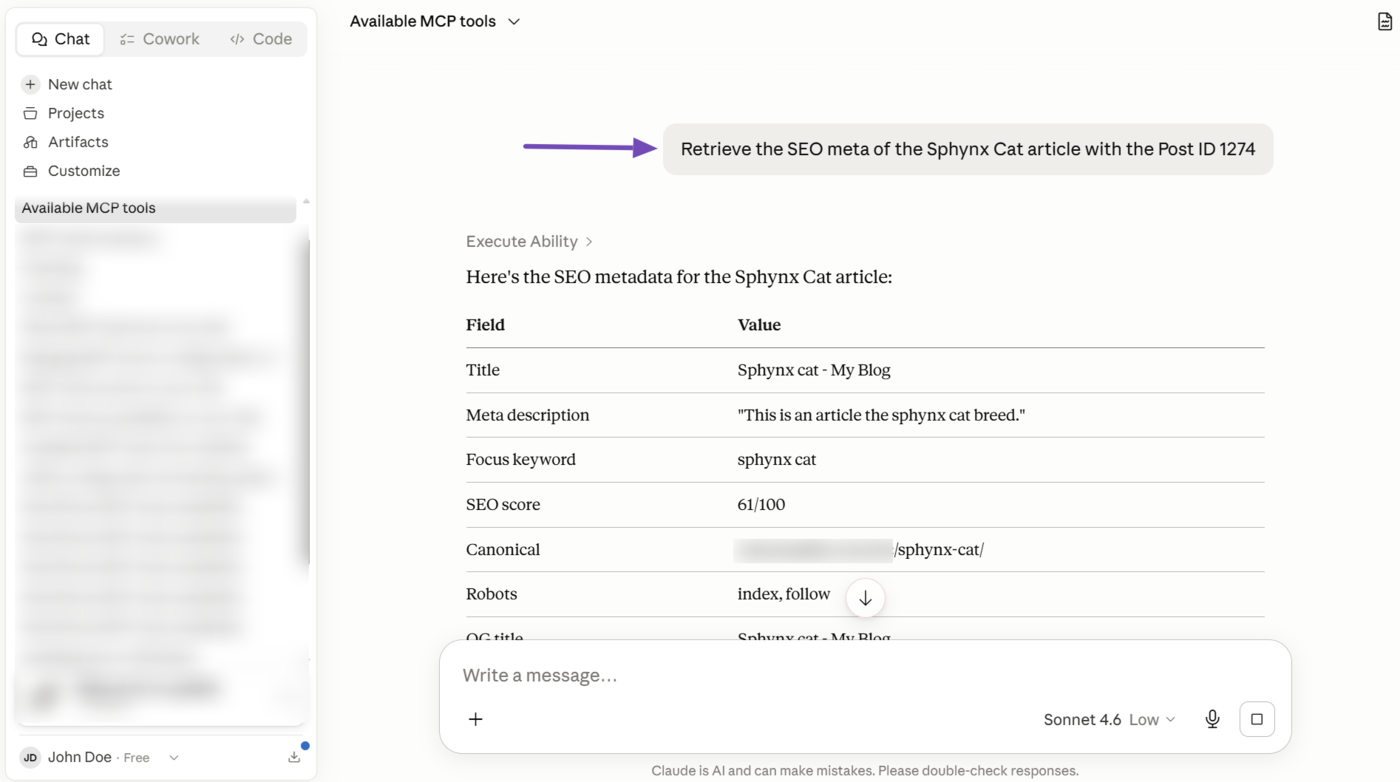Start a New chat
The width and height of the screenshot is (1400, 782).
point(80,84)
